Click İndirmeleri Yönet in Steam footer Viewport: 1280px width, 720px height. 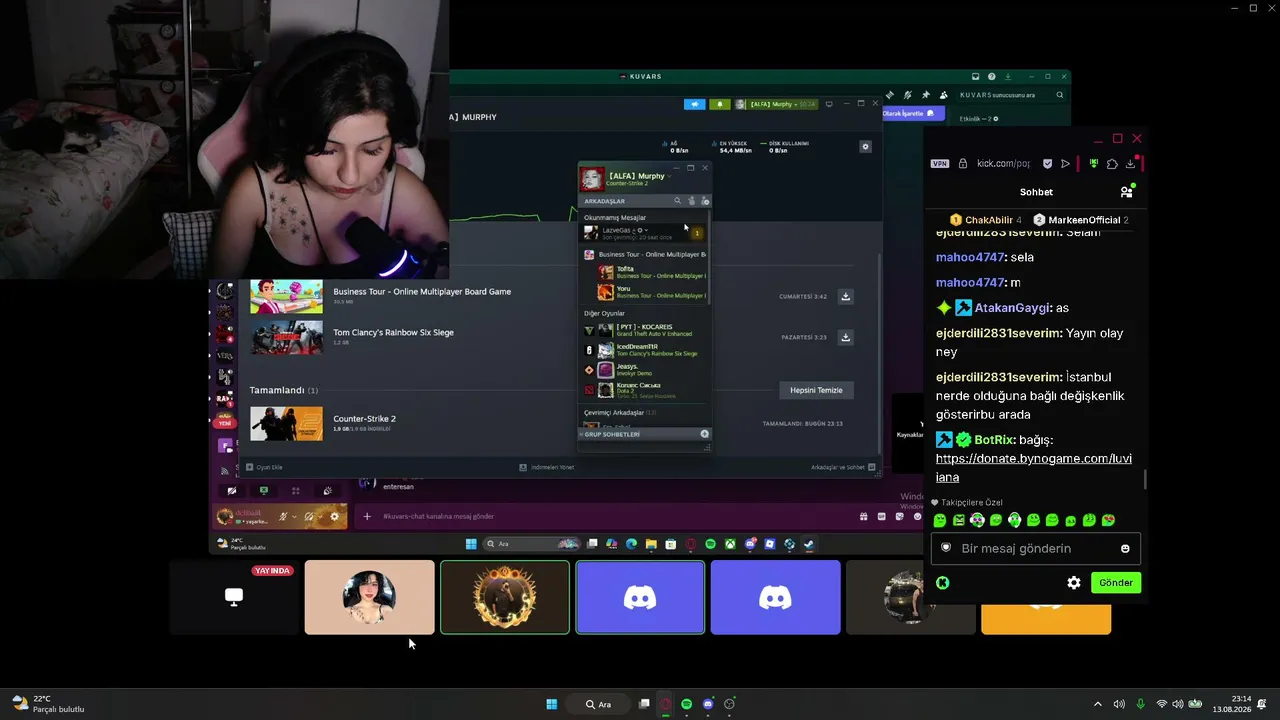tap(546, 467)
